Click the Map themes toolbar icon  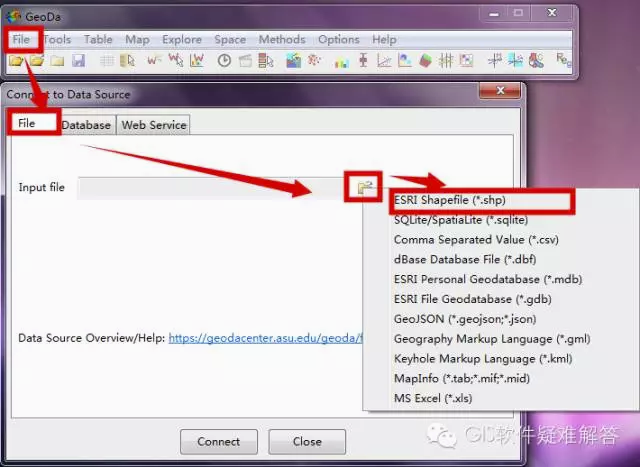pyautogui.click(x=293, y=61)
